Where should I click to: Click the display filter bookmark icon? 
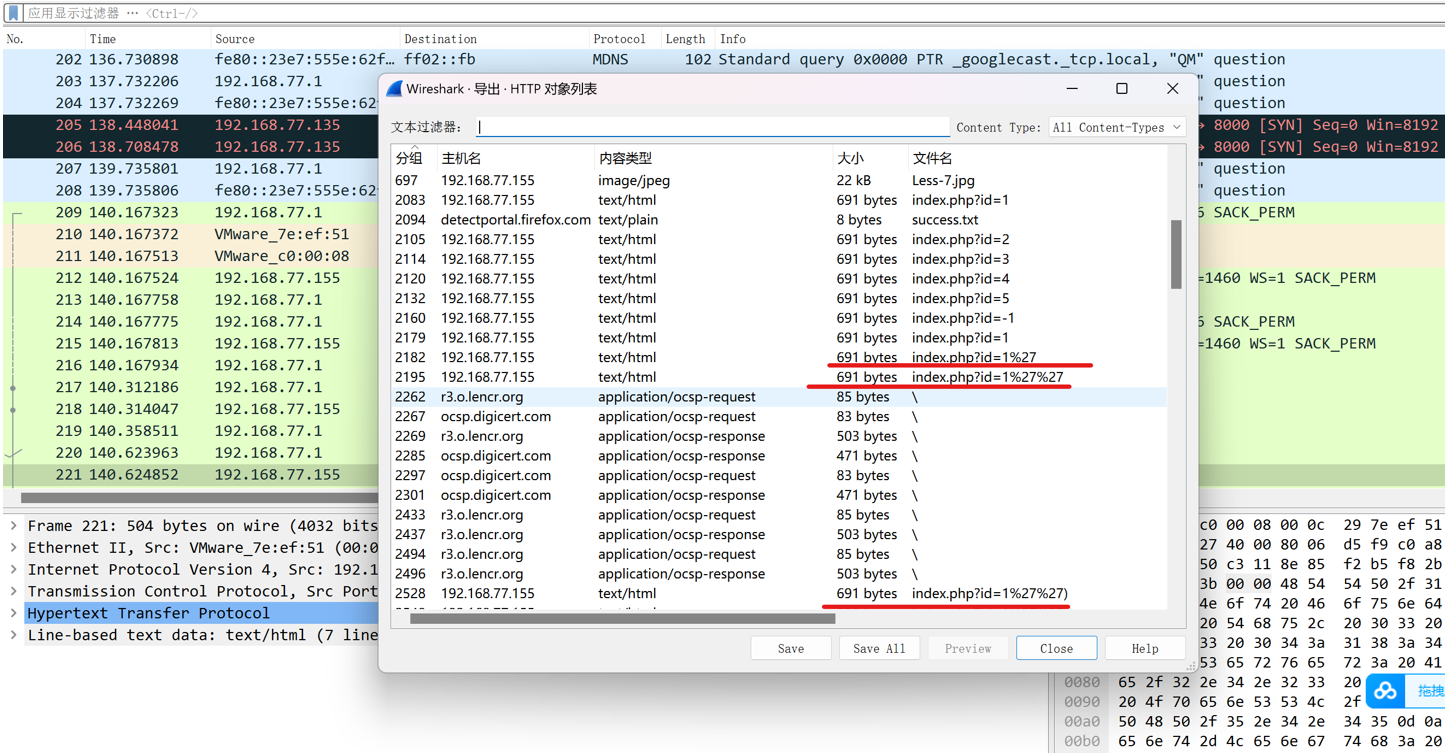coord(13,13)
